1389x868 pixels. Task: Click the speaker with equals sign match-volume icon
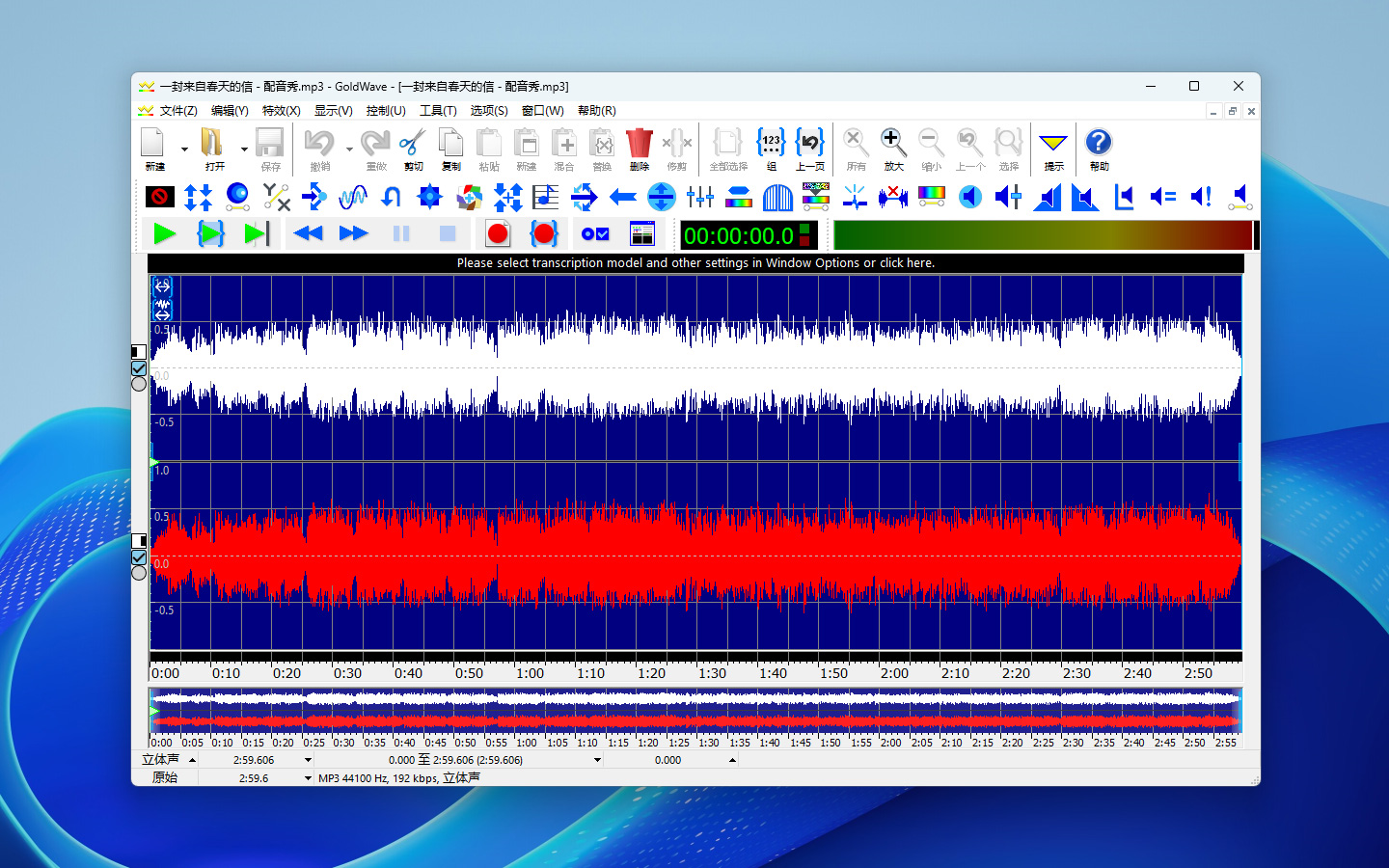click(x=1163, y=198)
